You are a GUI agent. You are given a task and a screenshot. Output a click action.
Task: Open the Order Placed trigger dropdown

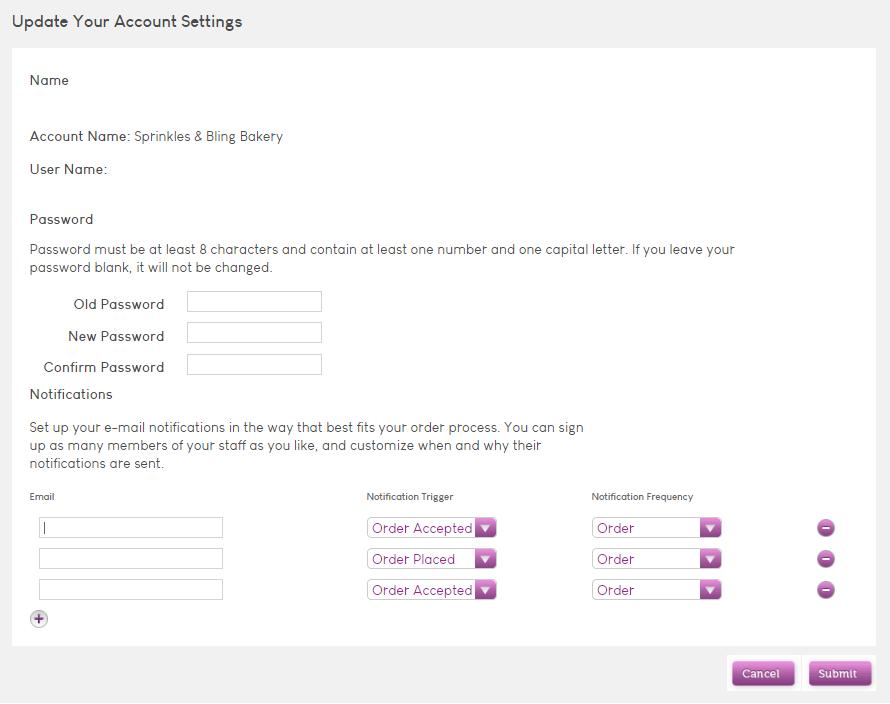point(431,559)
